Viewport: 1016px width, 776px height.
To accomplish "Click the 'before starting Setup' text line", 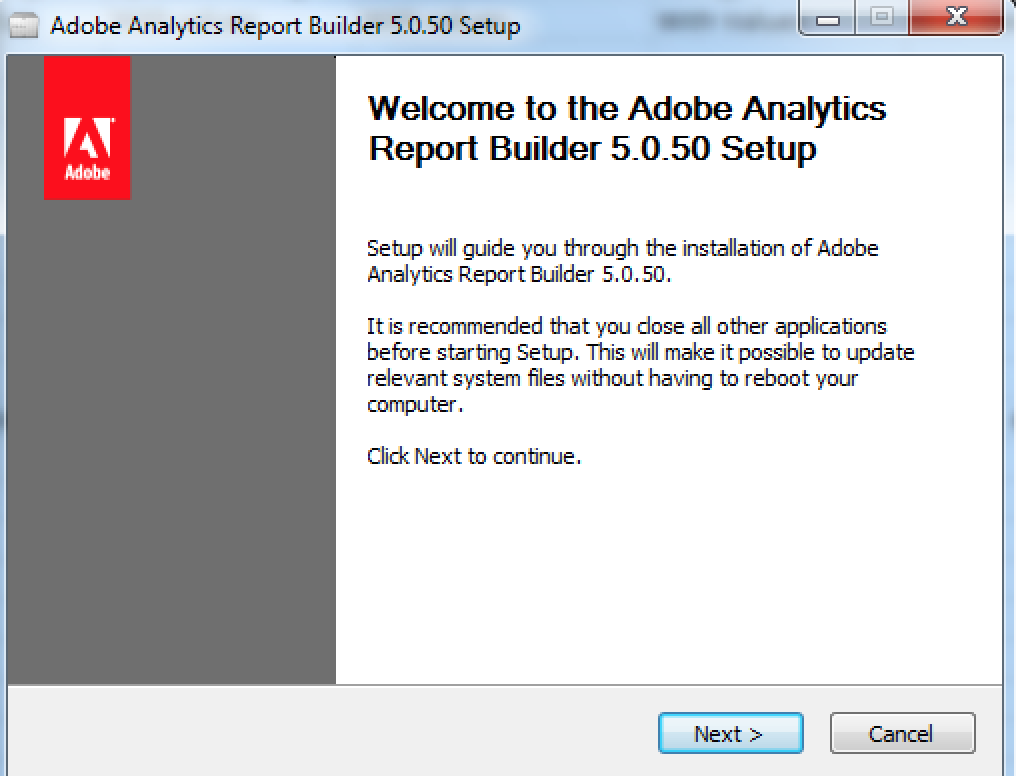I will 640,352.
